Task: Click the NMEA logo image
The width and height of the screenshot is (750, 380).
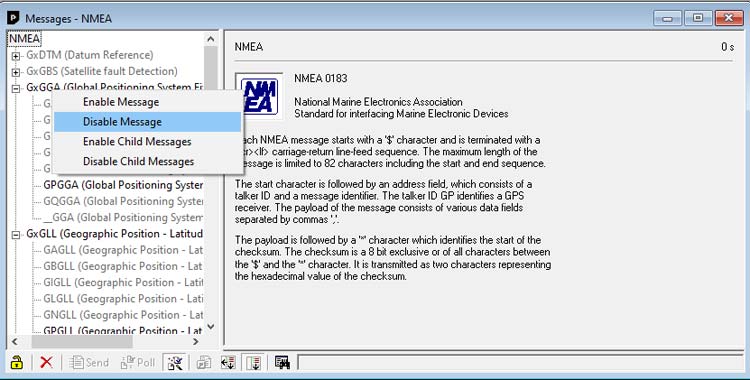Action: pyautogui.click(x=259, y=95)
